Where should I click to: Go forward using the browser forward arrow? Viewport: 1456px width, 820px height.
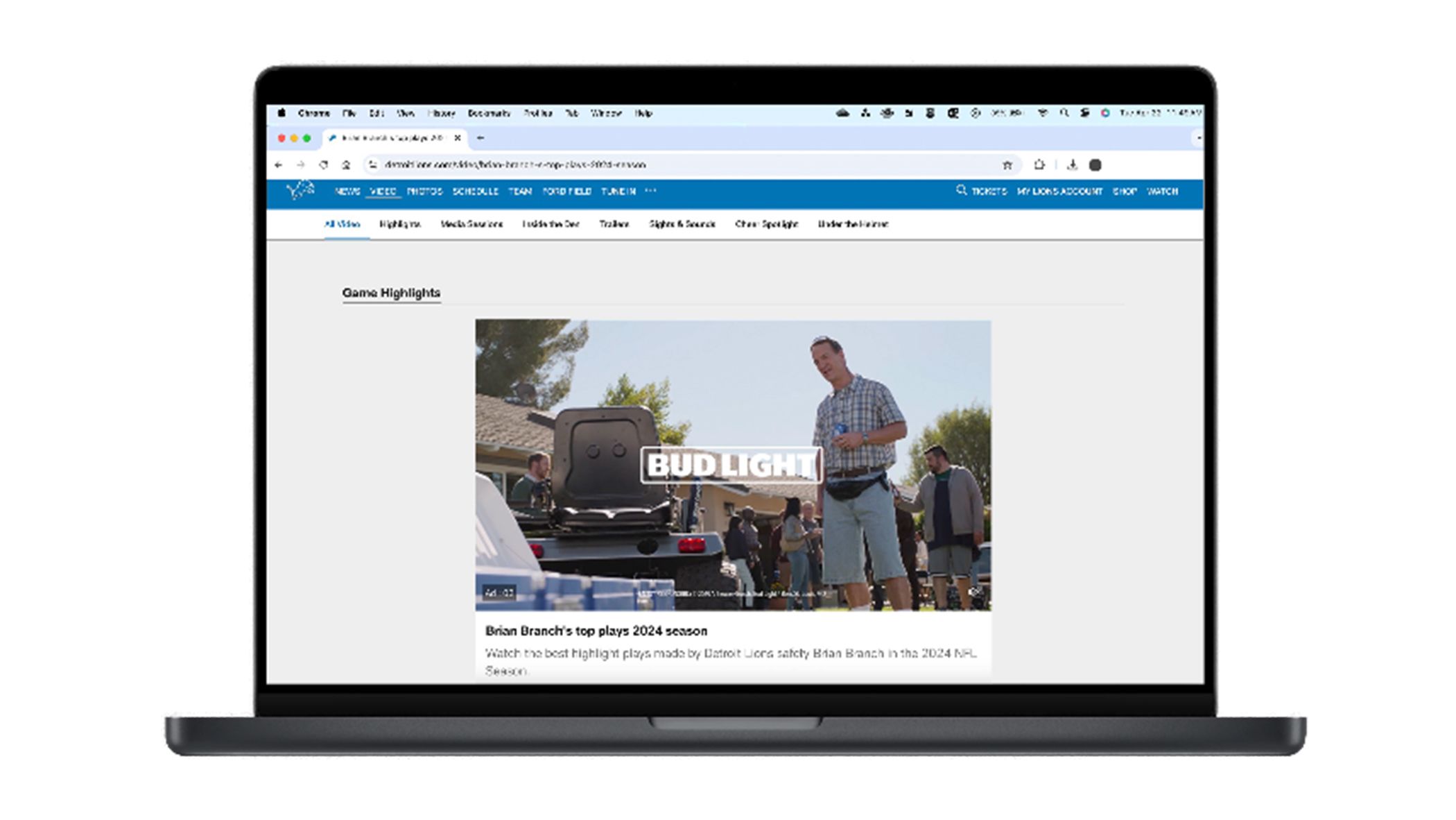click(301, 165)
